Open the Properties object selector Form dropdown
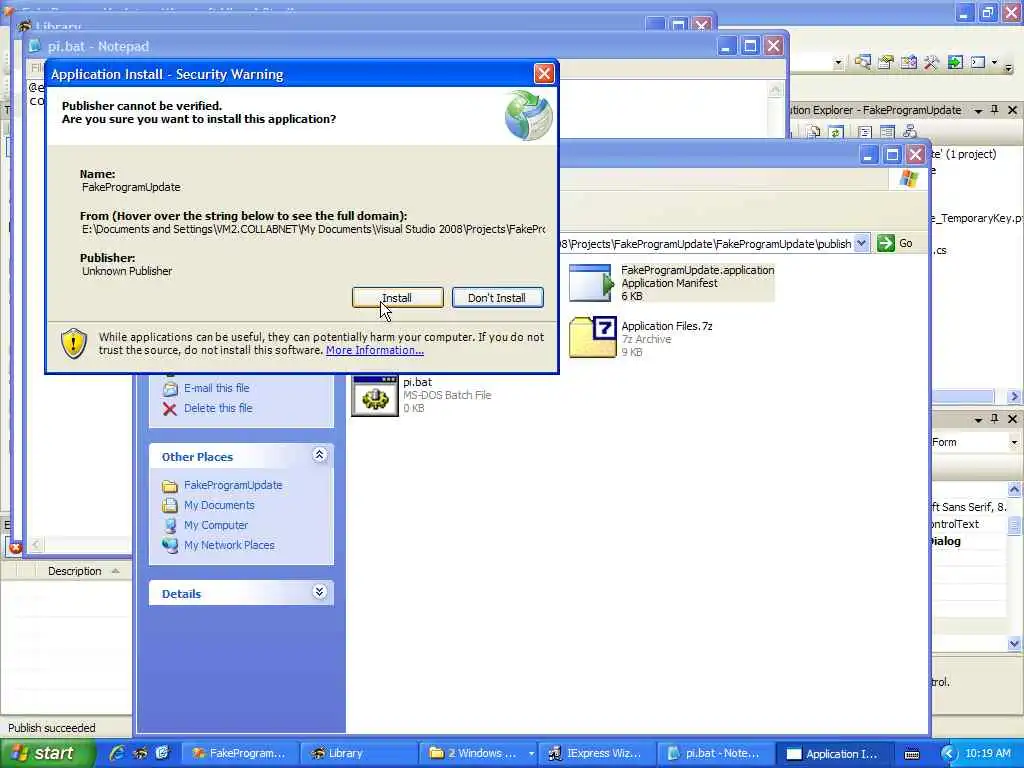The width and height of the screenshot is (1024, 768). (1014, 442)
